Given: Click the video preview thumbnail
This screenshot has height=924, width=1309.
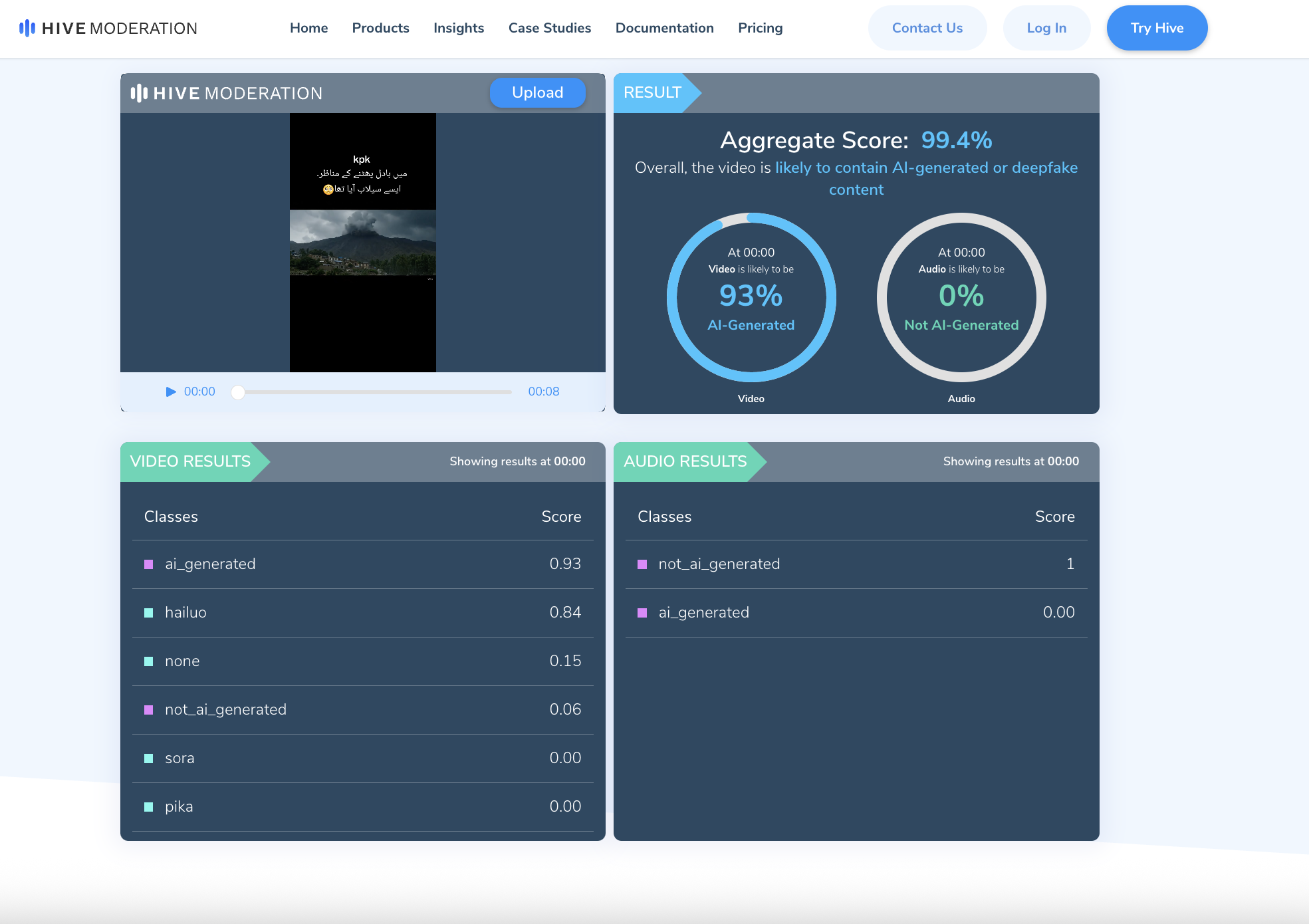Looking at the screenshot, I should click(363, 242).
